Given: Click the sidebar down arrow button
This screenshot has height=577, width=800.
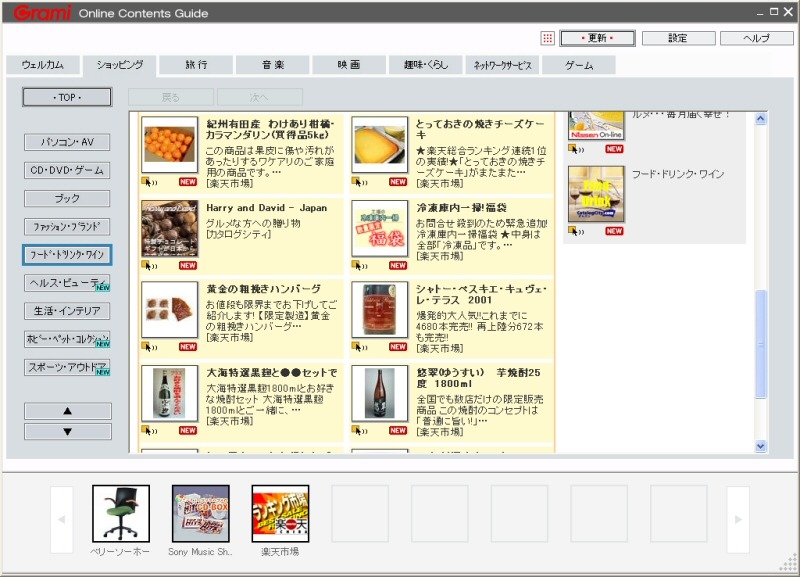Looking at the screenshot, I should 67,432.
